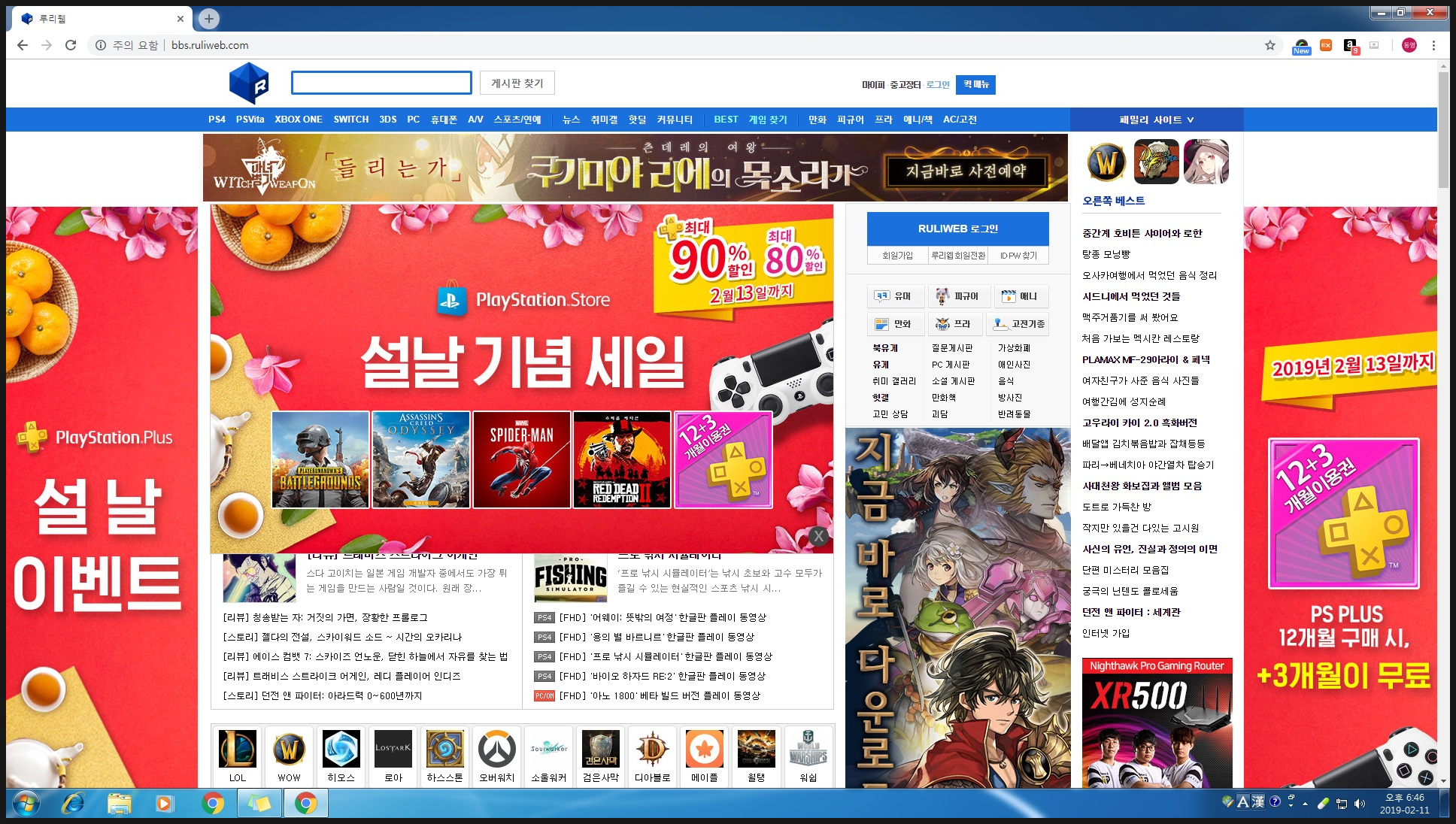Bookmark page with star icon
This screenshot has width=1456, height=824.
1270,45
